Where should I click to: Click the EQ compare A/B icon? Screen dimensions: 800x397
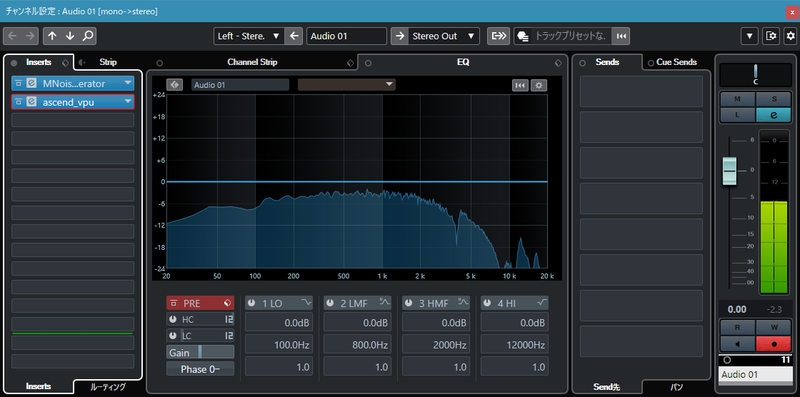pos(174,85)
